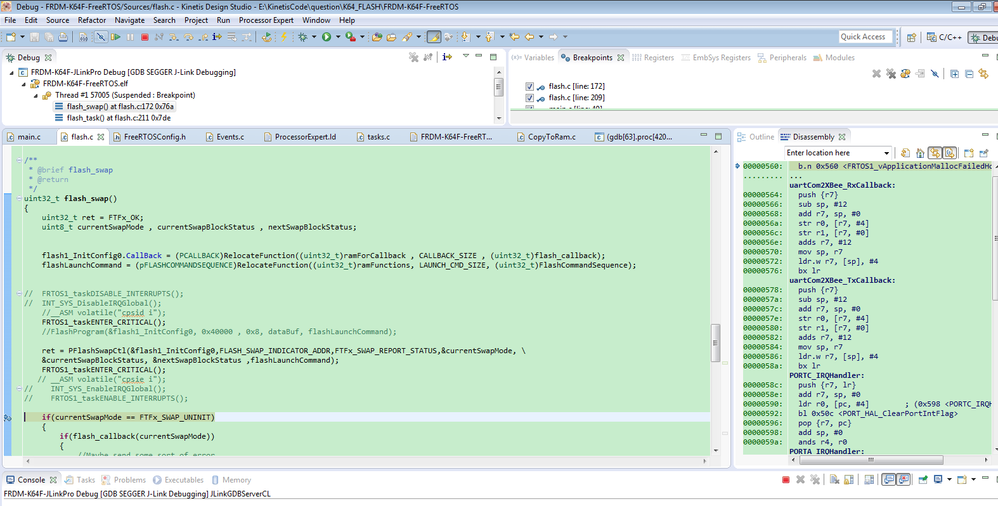Viewport: 998px width, 506px height.
Task: Expand all breakpoints with plus icon
Action: pyautogui.click(x=955, y=74)
